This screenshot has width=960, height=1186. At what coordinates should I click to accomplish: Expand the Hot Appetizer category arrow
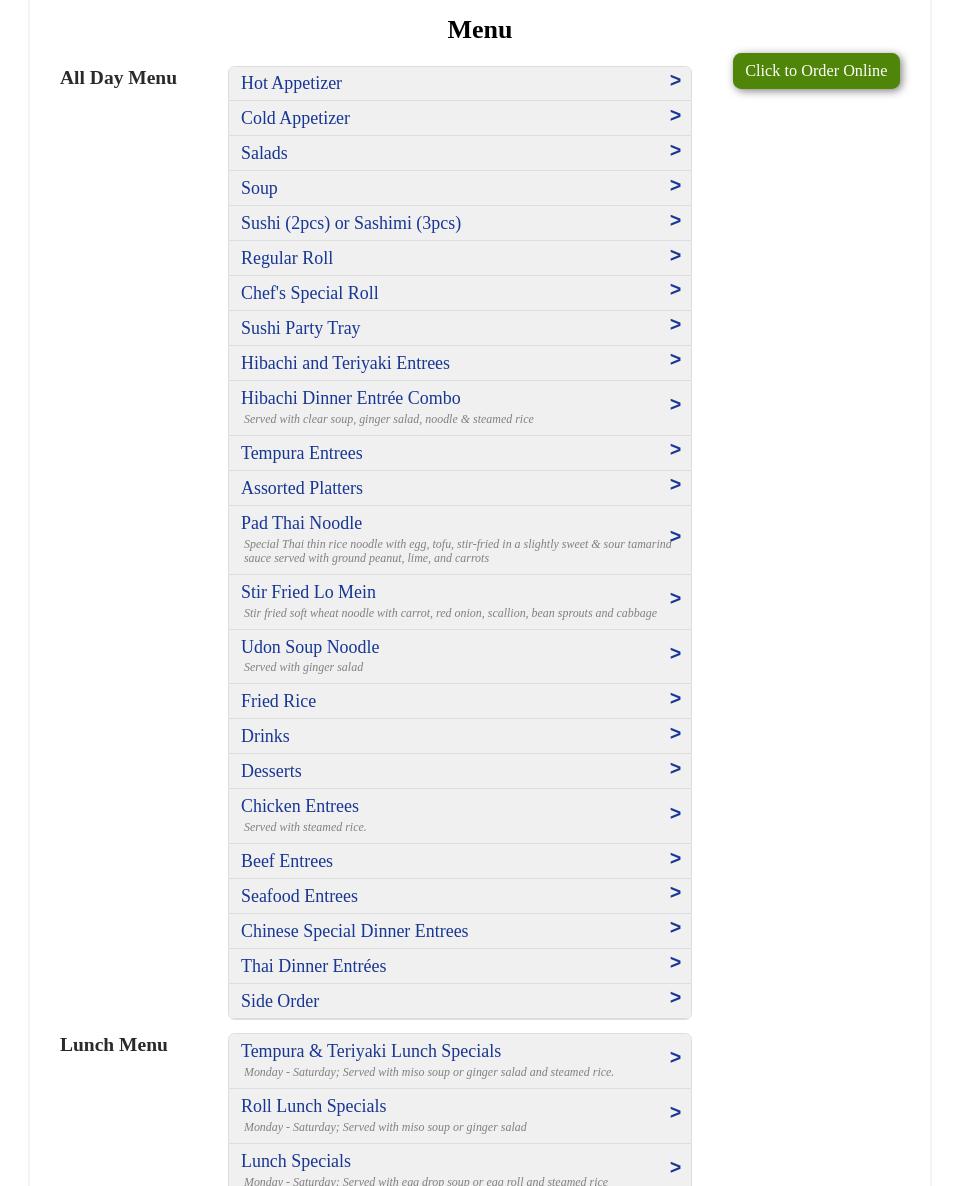675,81
